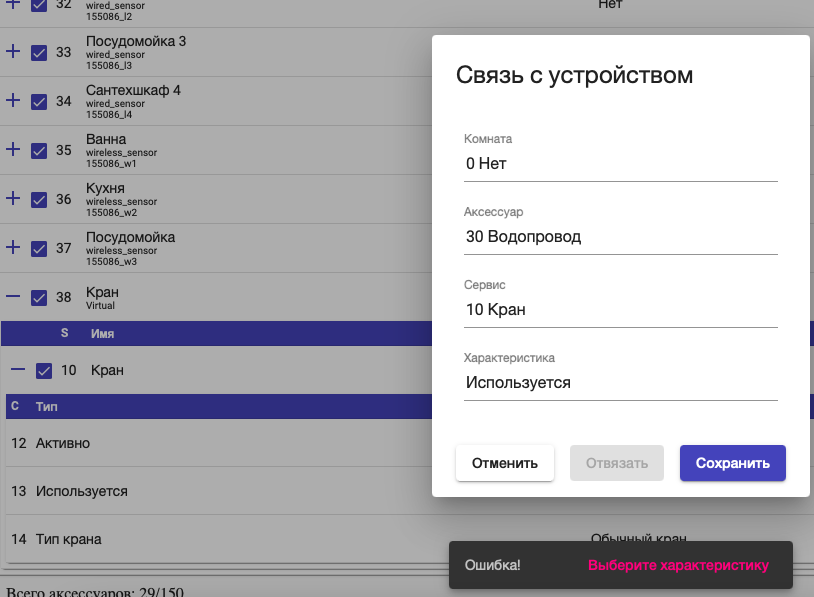Click 155086_w3 identifier text
This screenshot has width=814, height=597.
(x=111, y=262)
